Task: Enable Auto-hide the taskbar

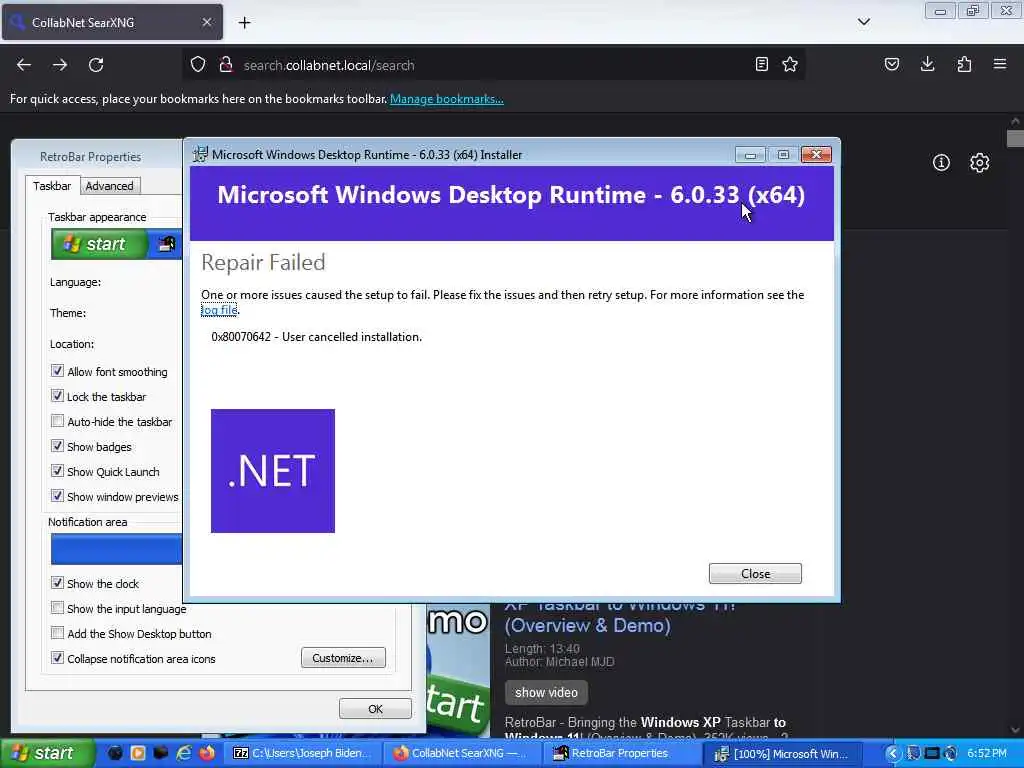Action: [57, 421]
